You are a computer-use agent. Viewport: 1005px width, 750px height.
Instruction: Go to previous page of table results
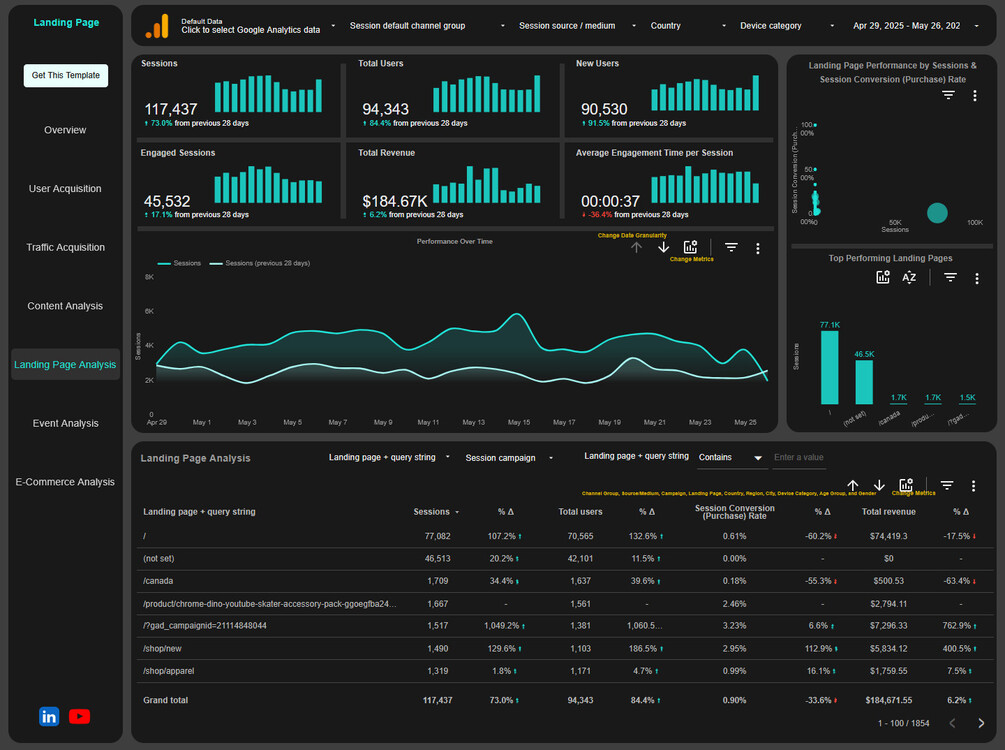pos(952,723)
